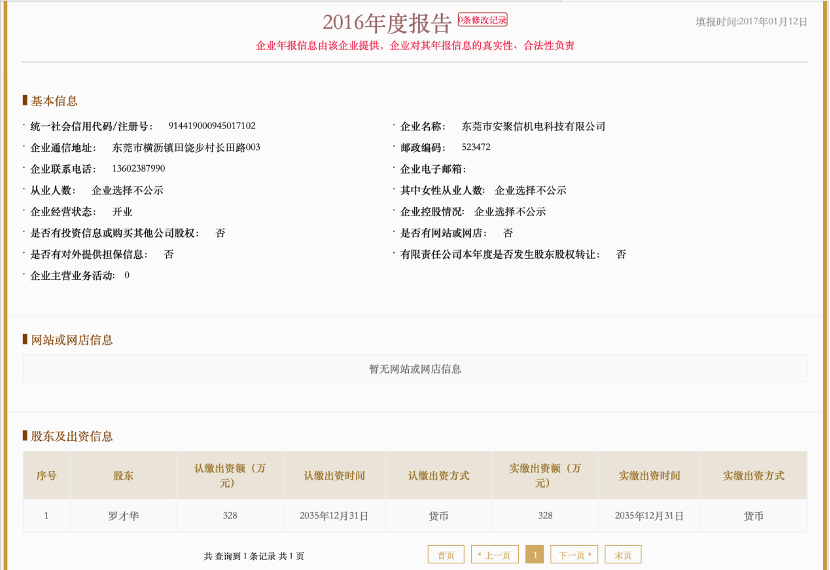The image size is (830, 570).
Task: Select address 东莞市横沥镇田饶步村长田路003
Action: tap(186, 148)
